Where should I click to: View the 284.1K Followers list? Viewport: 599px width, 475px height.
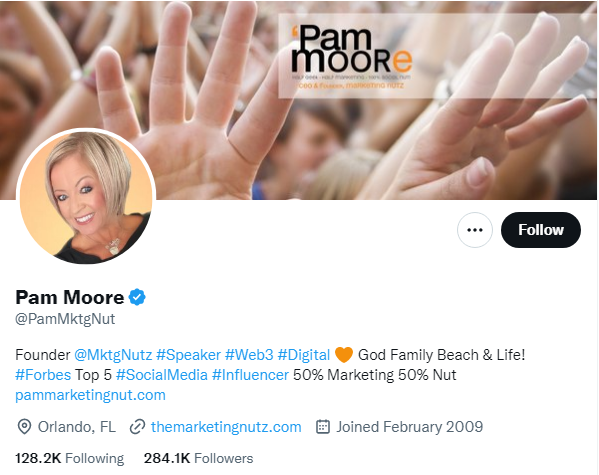point(198,458)
